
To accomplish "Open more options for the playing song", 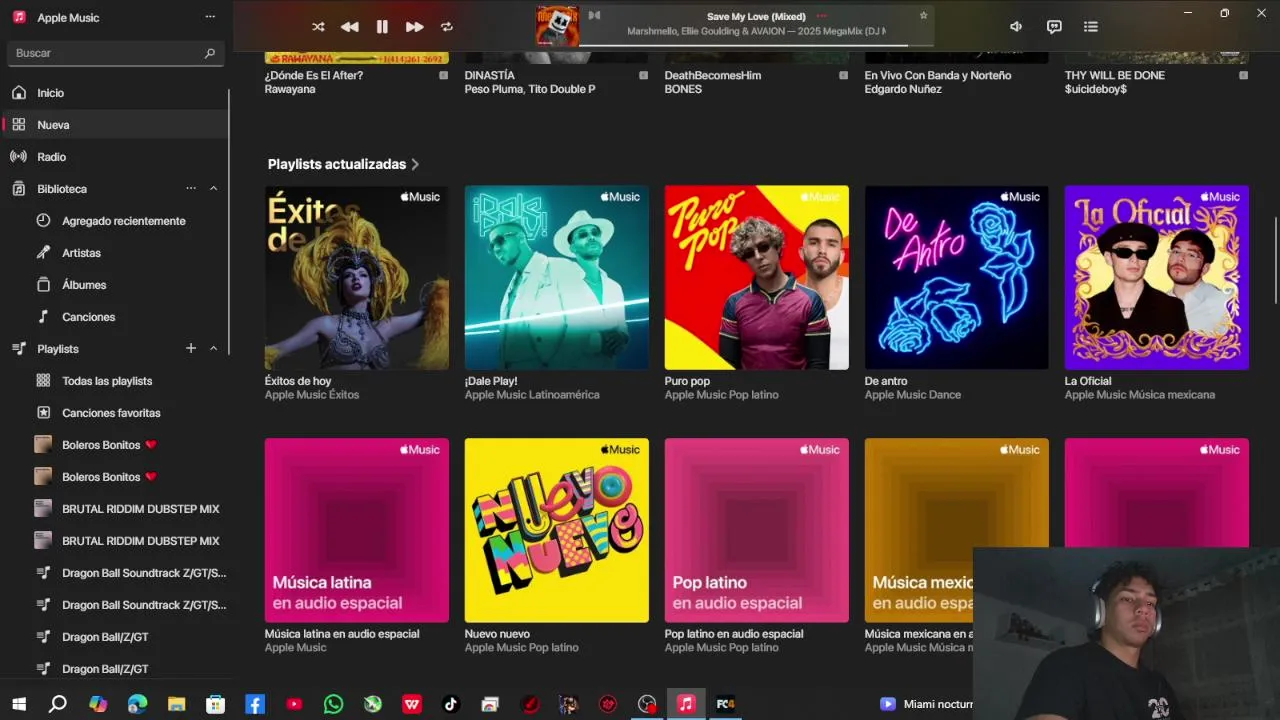I will point(822,16).
